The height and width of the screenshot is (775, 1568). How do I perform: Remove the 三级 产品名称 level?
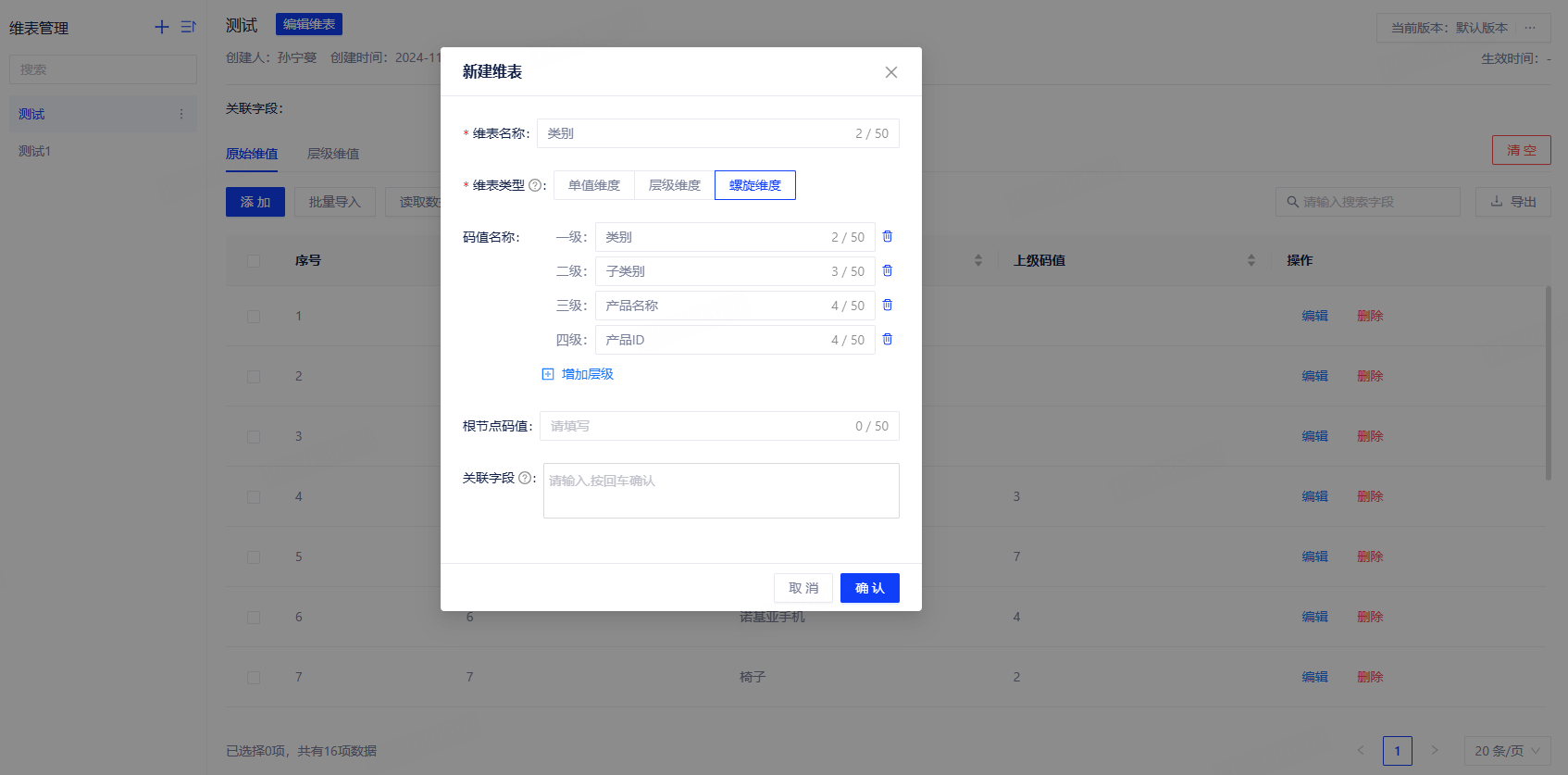click(887, 306)
